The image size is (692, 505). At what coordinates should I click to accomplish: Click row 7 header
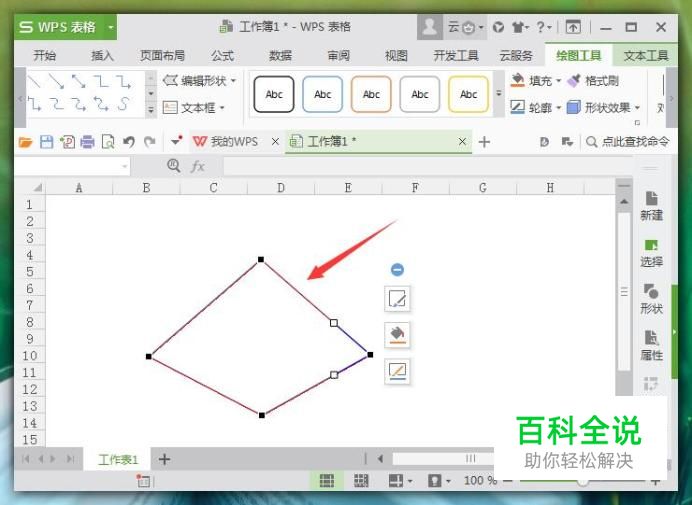30,305
